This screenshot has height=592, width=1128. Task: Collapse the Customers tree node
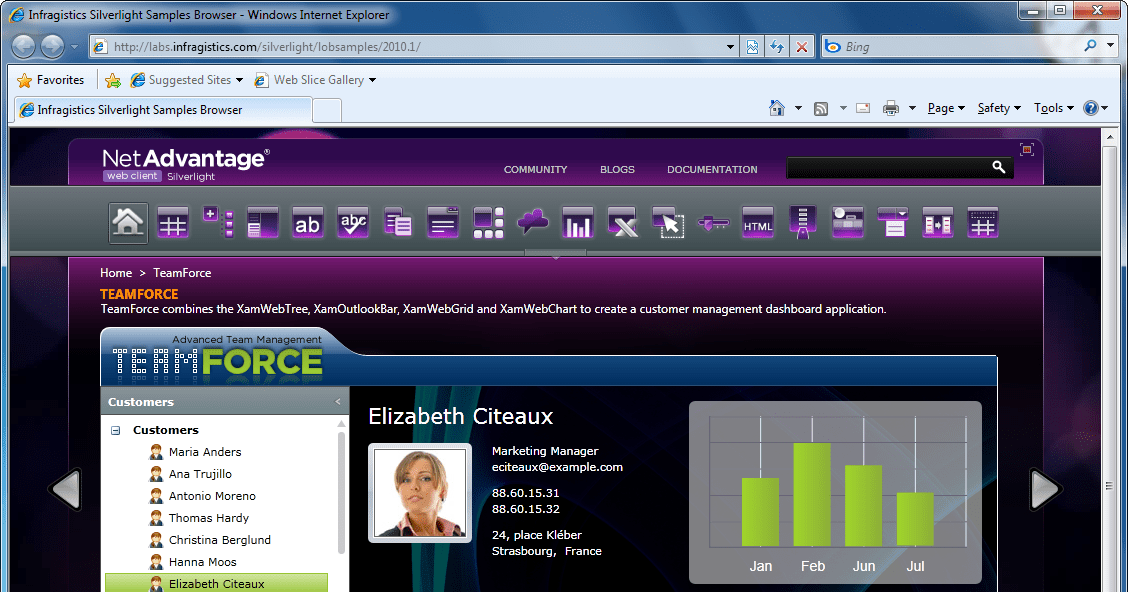(114, 429)
